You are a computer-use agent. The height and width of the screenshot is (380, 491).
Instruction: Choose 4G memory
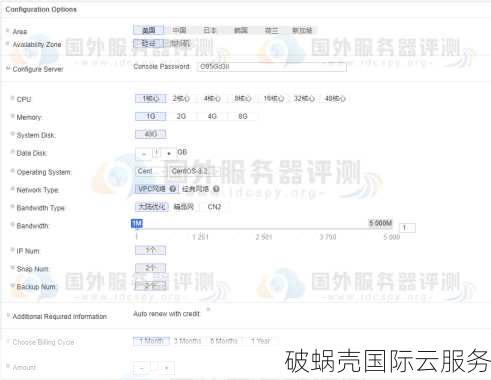[212, 116]
